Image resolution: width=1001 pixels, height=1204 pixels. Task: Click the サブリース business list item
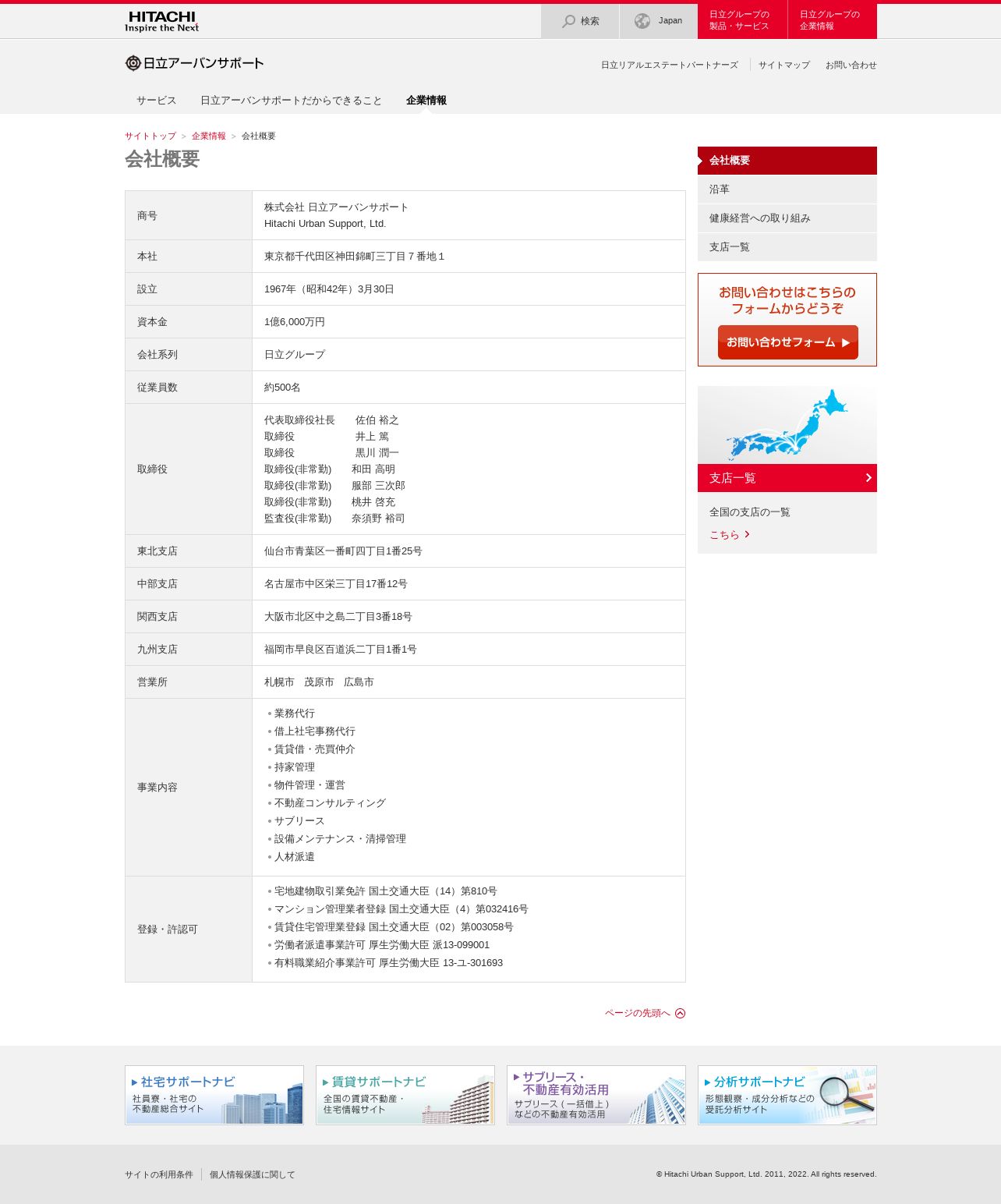click(x=299, y=821)
